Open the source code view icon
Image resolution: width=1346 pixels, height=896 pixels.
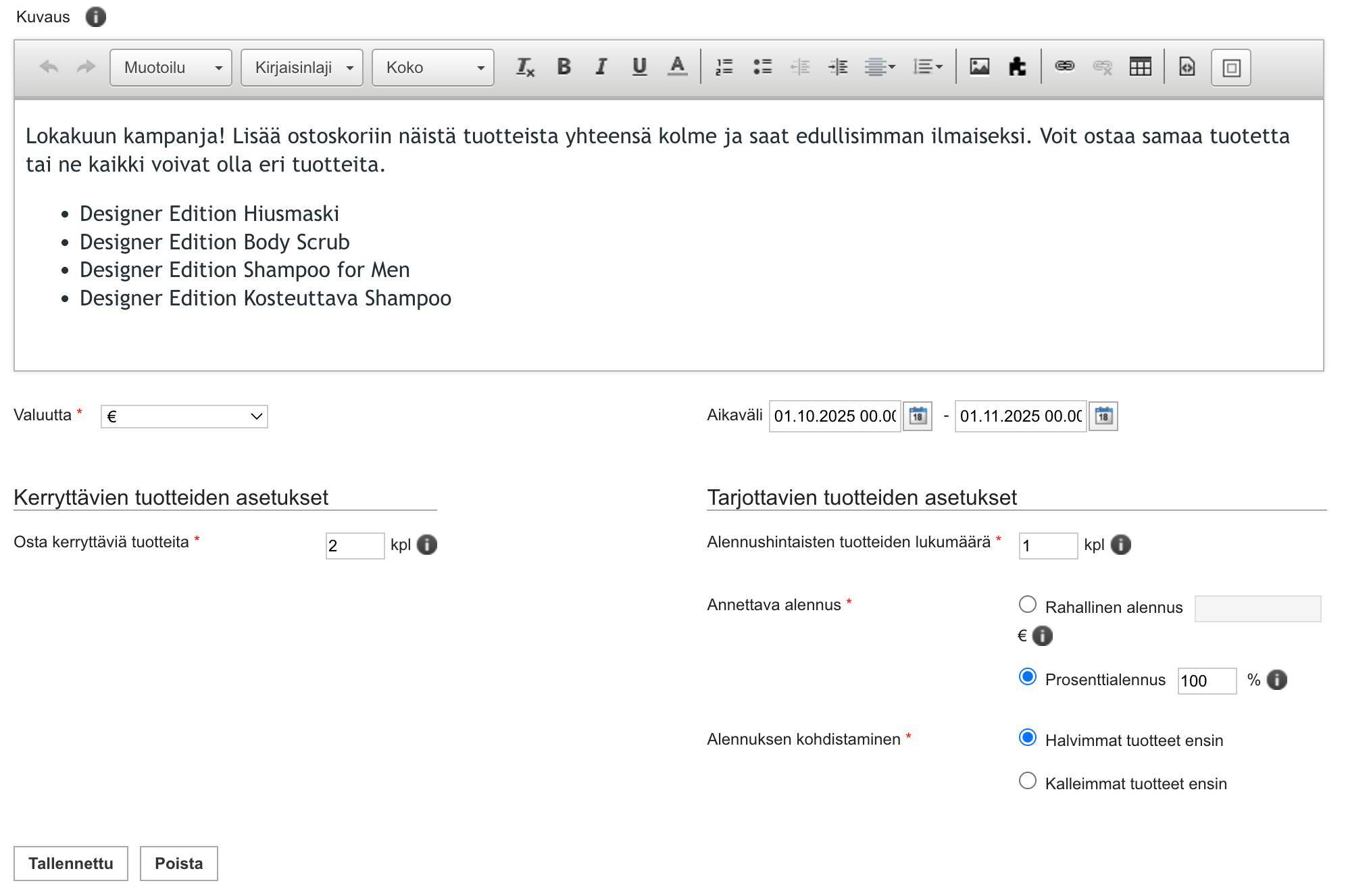[x=1187, y=67]
